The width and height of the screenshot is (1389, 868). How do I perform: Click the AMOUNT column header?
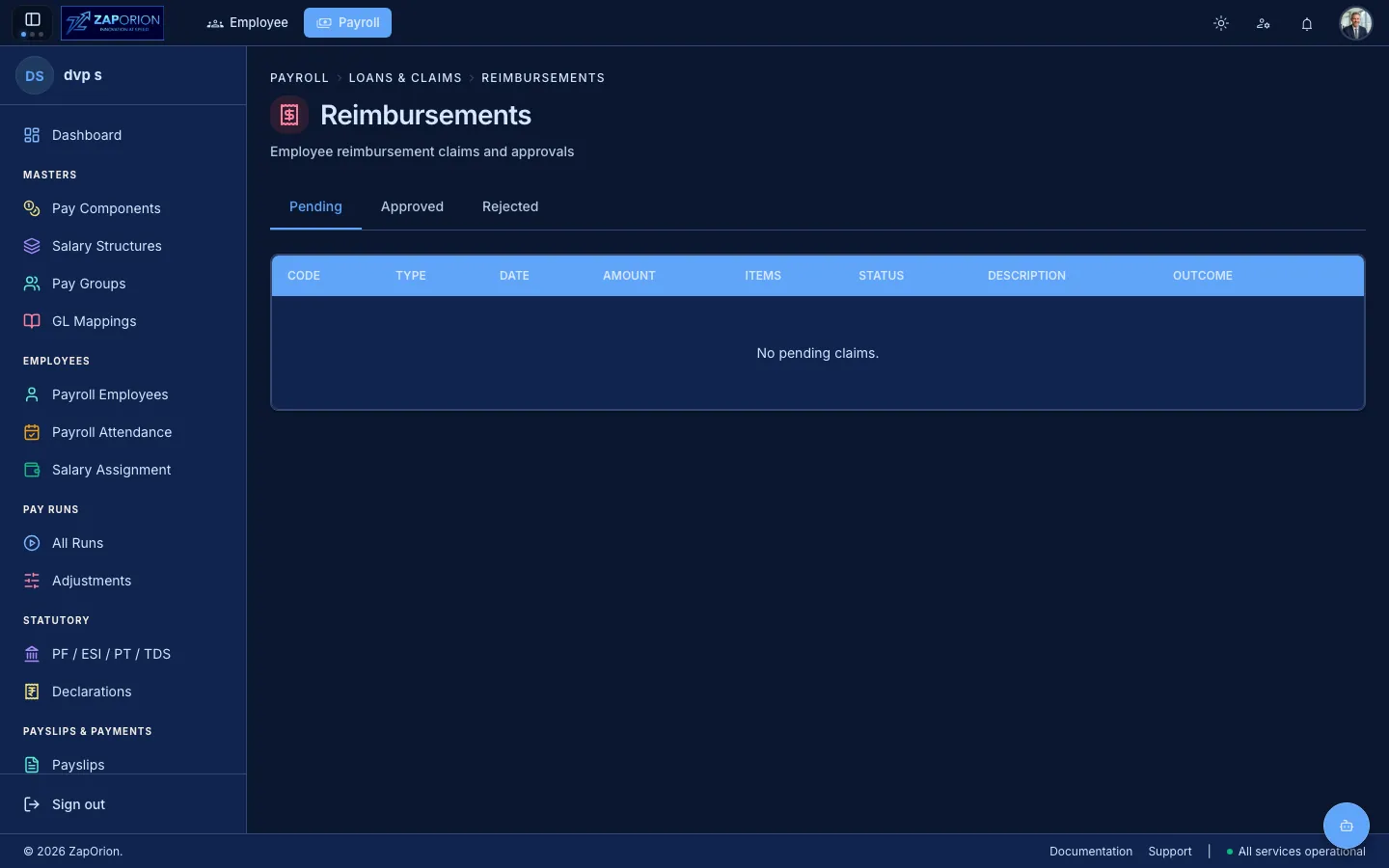click(629, 276)
